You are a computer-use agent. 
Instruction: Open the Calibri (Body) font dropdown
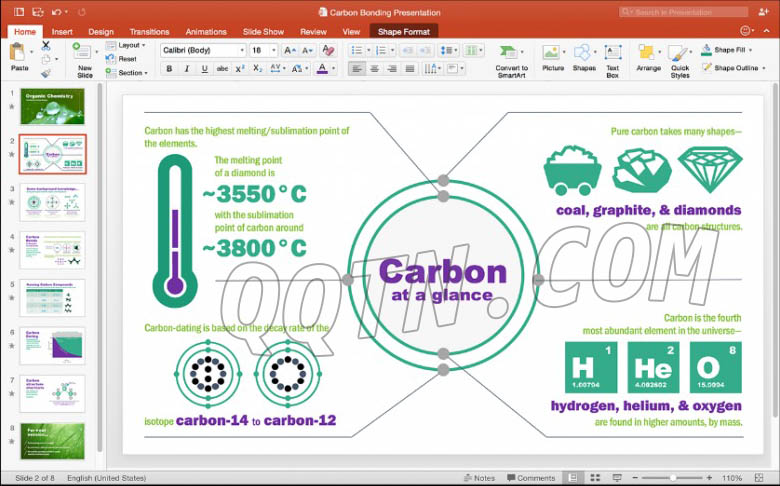(x=203, y=50)
